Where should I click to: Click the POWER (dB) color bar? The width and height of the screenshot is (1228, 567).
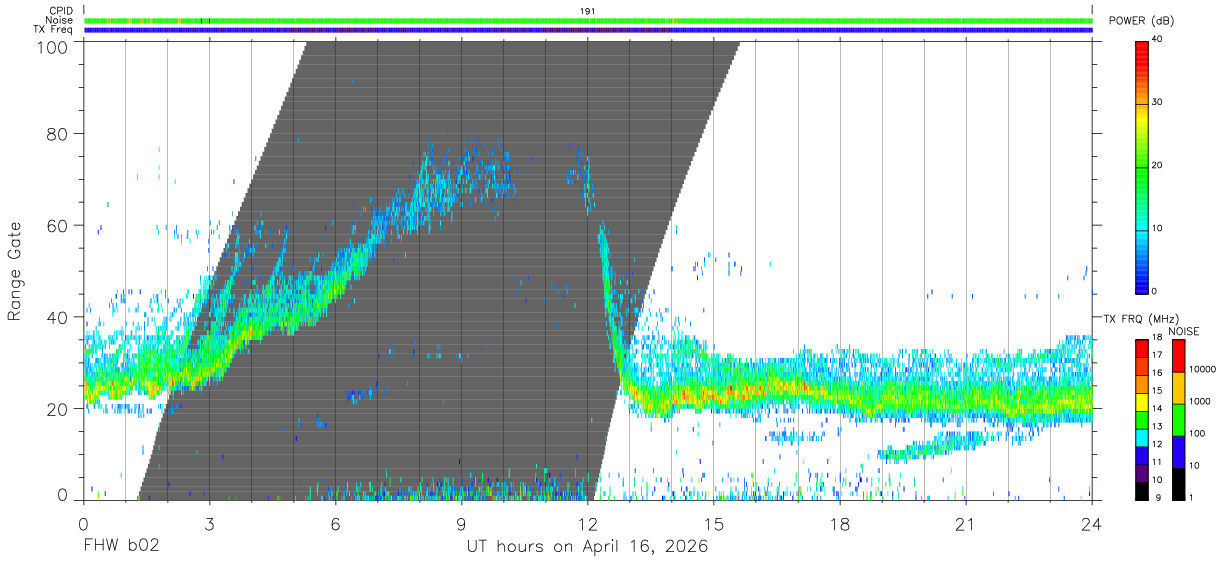[x=1142, y=166]
